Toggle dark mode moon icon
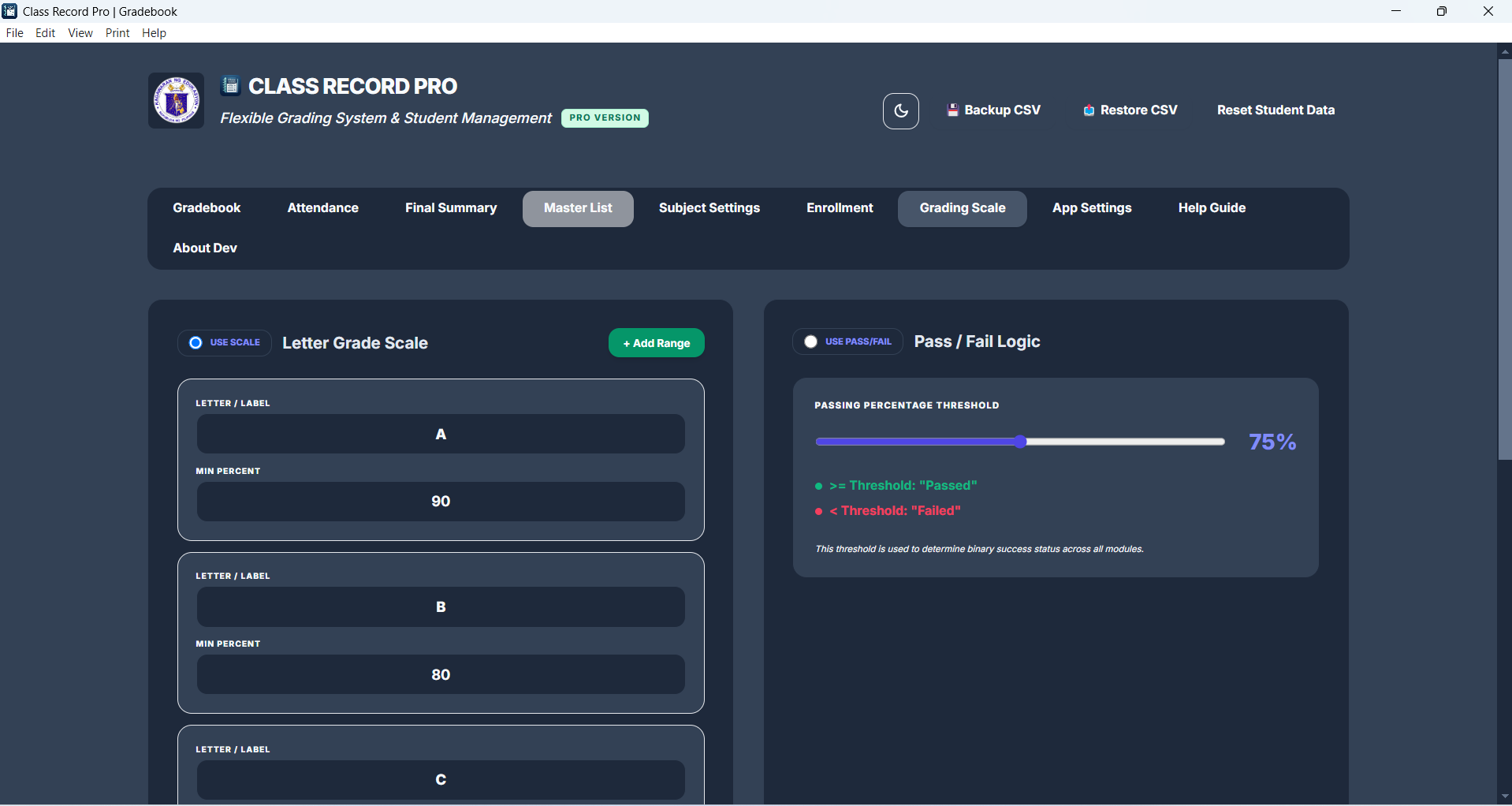 (x=900, y=111)
